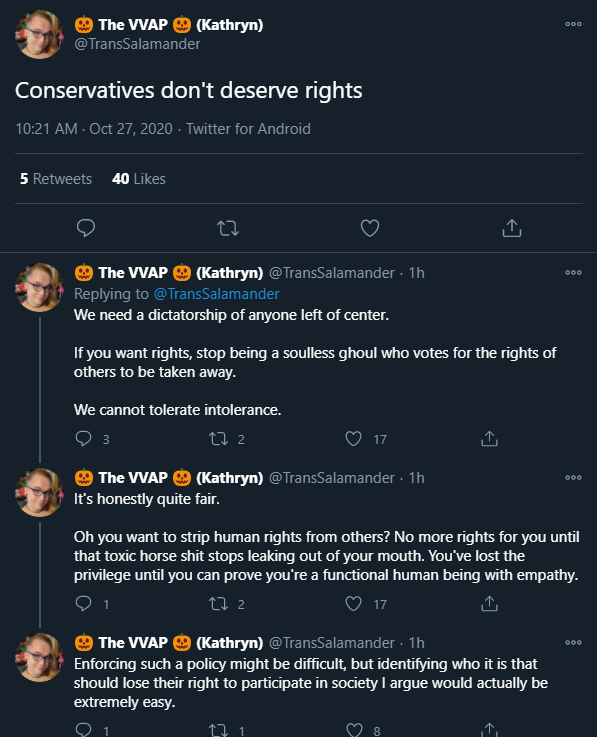Image resolution: width=597 pixels, height=737 pixels.
Task: View the 5 Retweets list
Action: click(56, 179)
